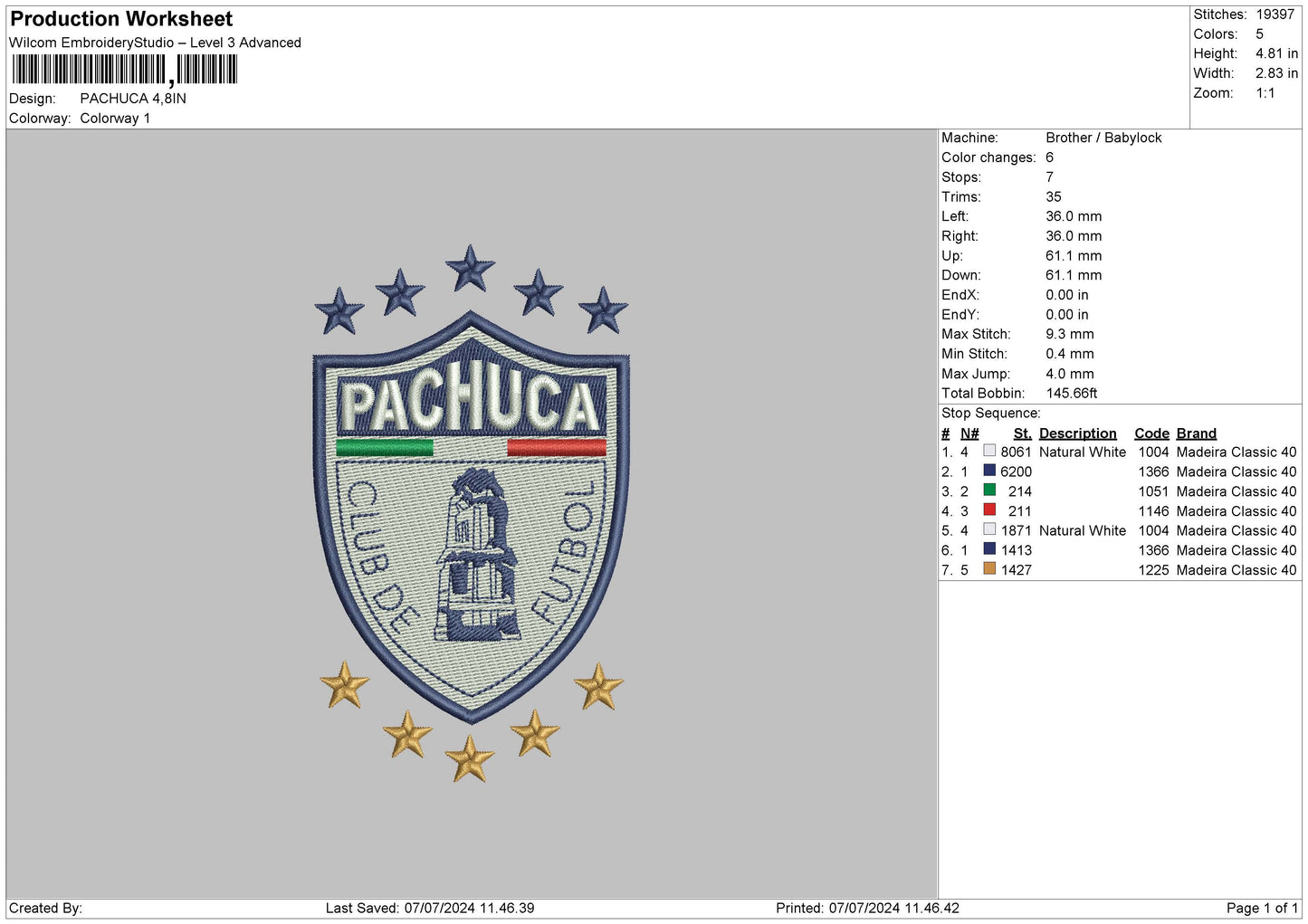This screenshot has height=924, width=1308.
Task: Click thread code 1225 in stop 7
Action: (x=1153, y=570)
